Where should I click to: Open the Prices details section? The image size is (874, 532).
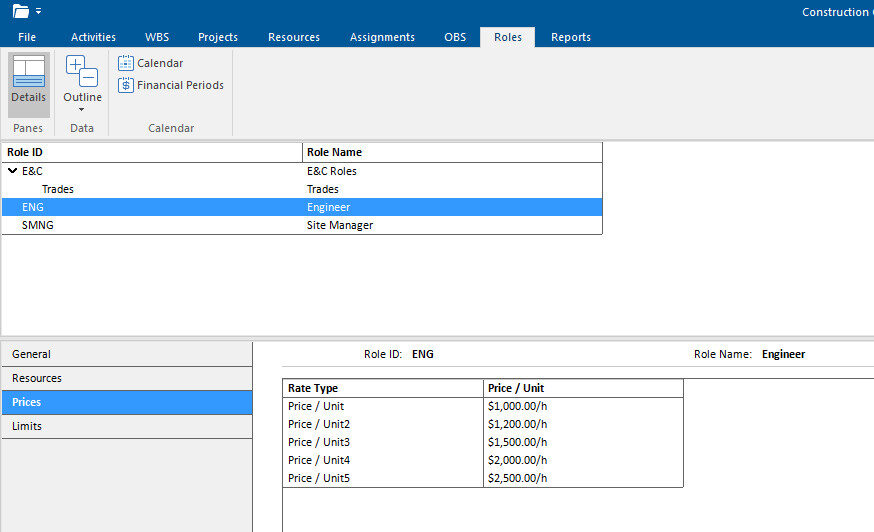click(x=127, y=402)
